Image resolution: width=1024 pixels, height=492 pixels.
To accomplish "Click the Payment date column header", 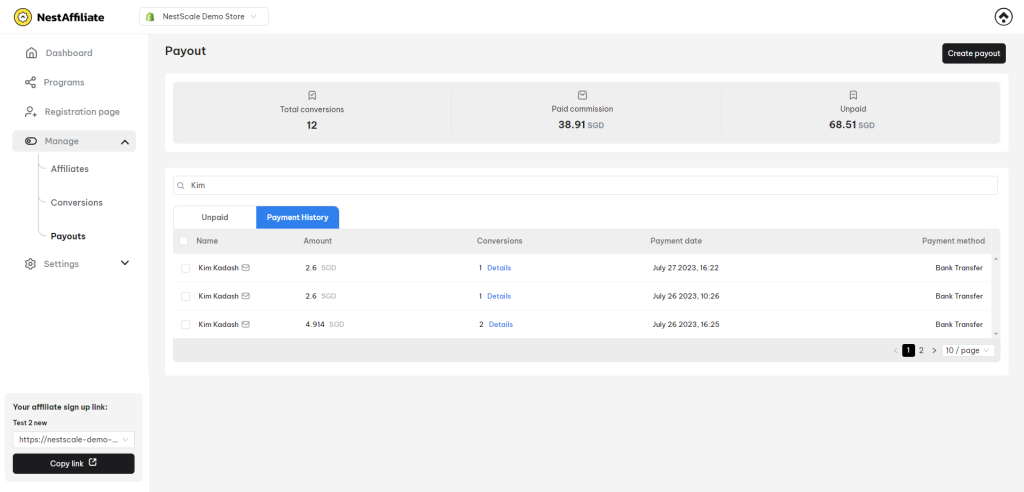I will pyautogui.click(x=676, y=241).
